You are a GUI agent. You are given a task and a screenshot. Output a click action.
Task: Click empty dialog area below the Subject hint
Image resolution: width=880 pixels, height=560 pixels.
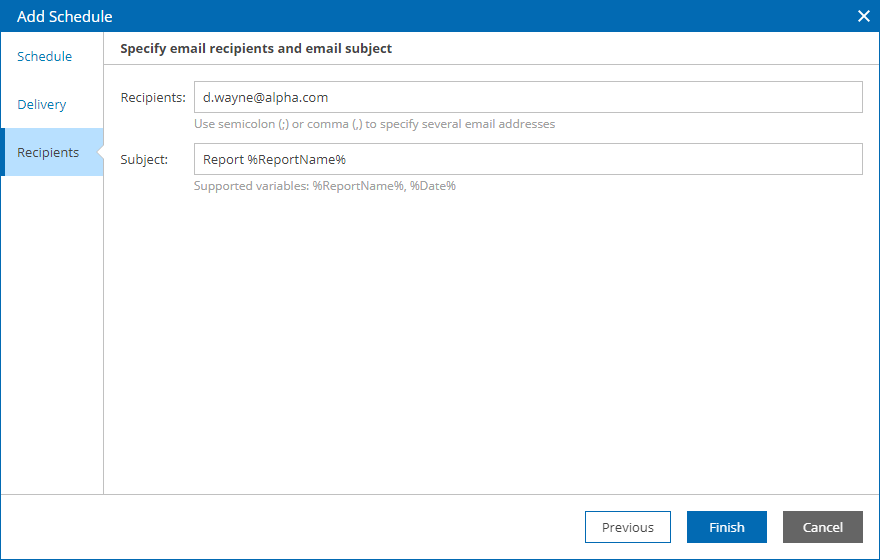coord(490,340)
